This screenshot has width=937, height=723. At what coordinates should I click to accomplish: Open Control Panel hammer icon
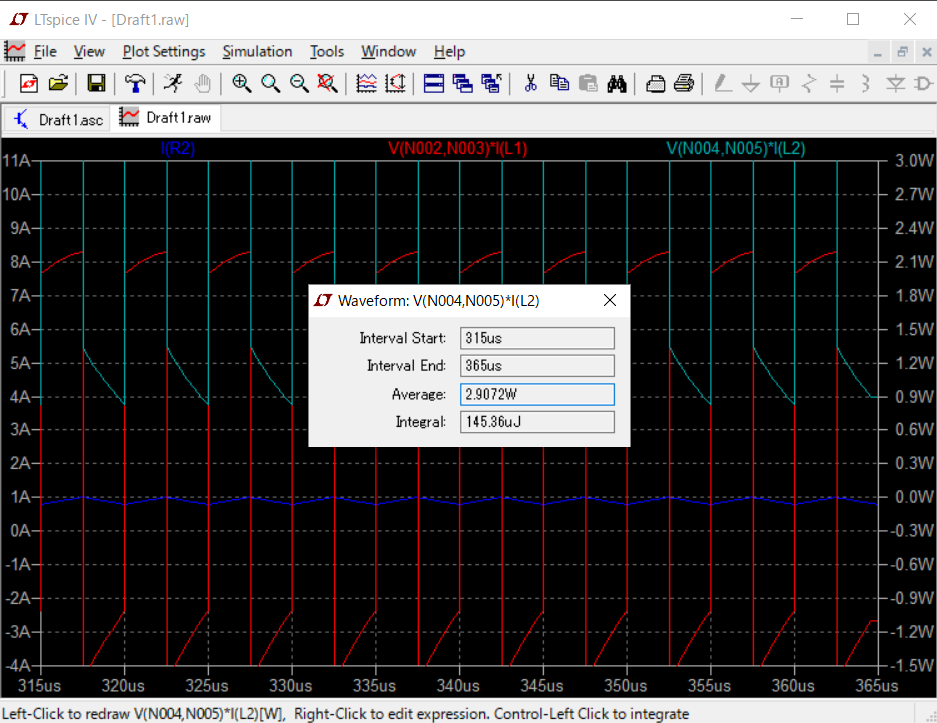[x=135, y=83]
